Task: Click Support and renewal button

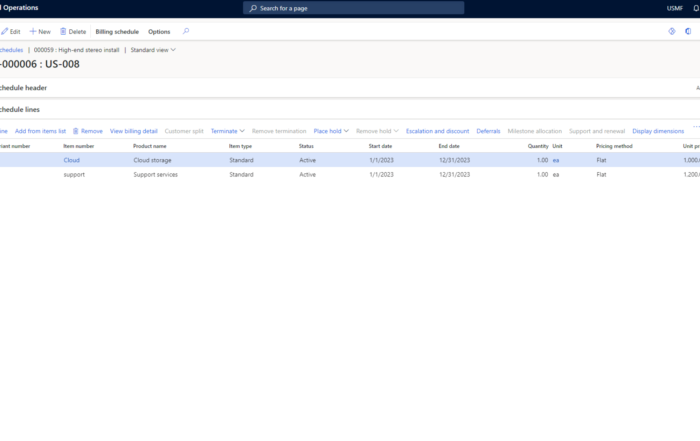Action: (597, 131)
